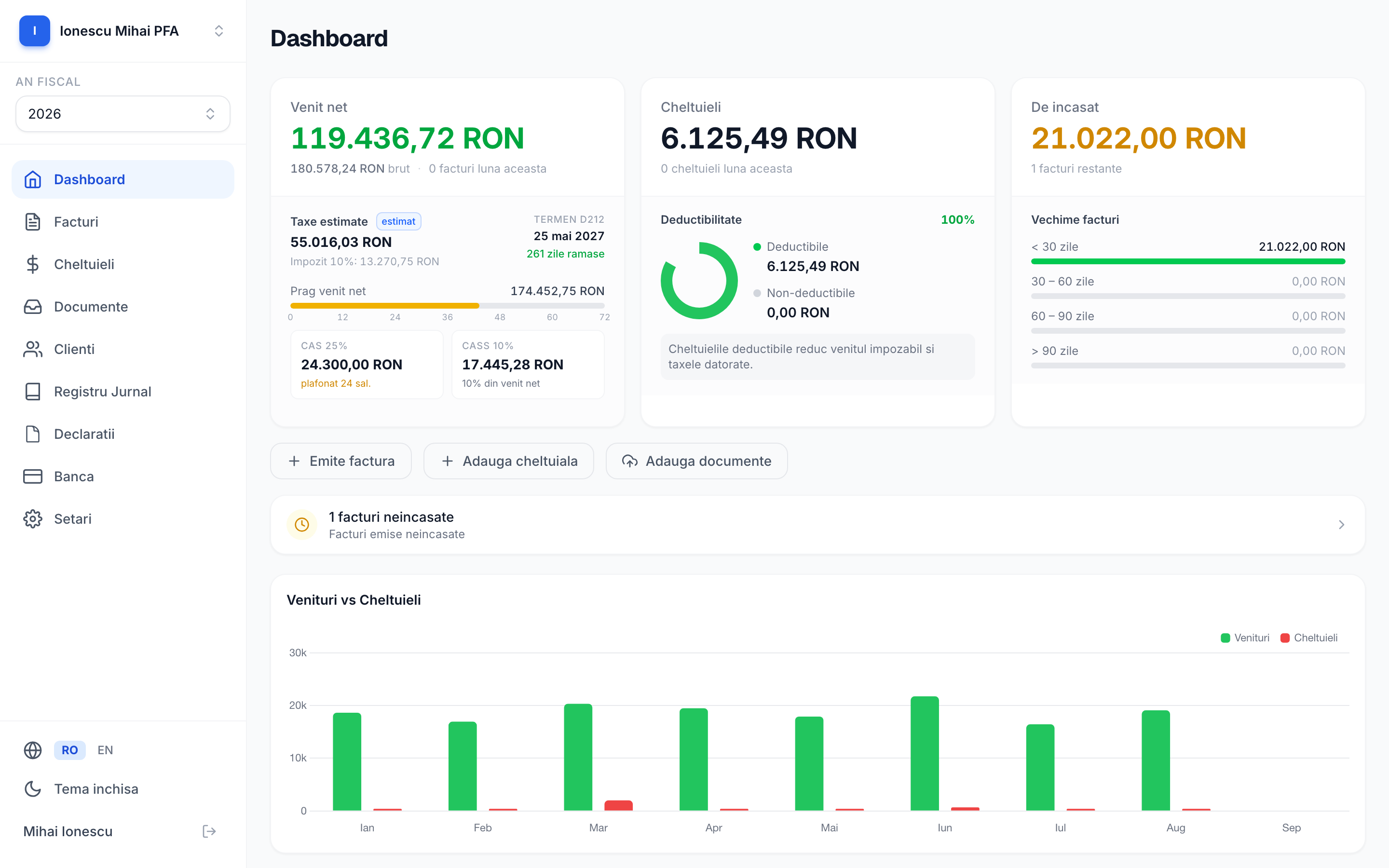
Task: Click the clock icon on unpaid invoices
Action: point(302,525)
